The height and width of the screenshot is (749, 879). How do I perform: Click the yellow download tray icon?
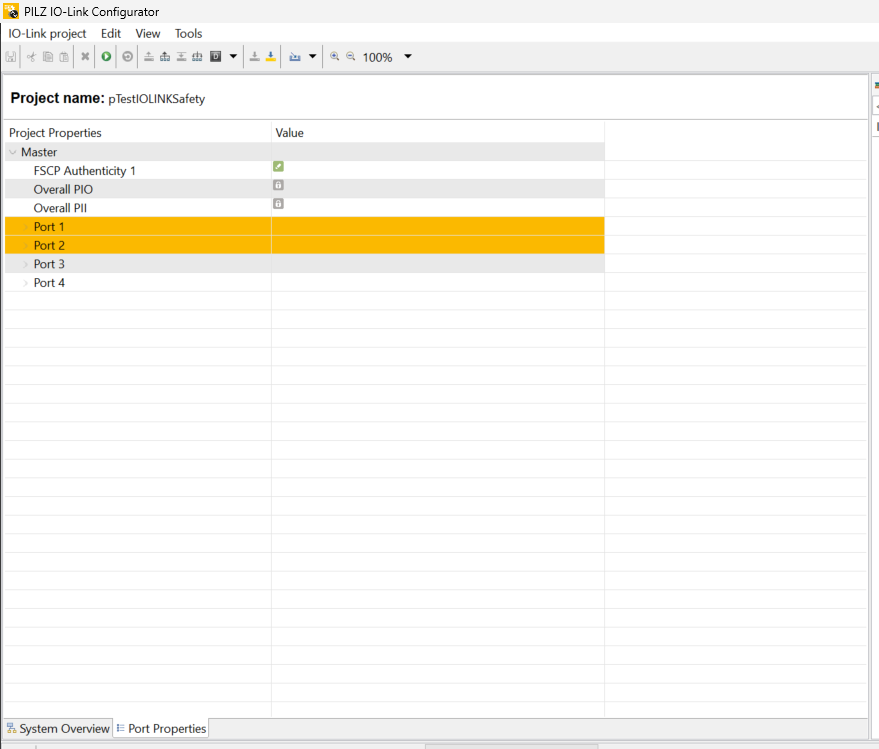click(271, 56)
